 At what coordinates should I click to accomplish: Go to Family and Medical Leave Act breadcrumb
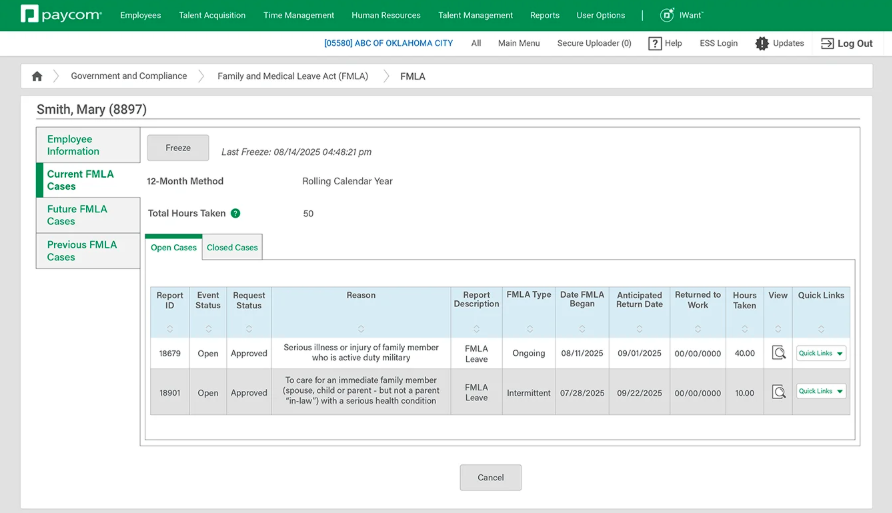[x=292, y=76]
